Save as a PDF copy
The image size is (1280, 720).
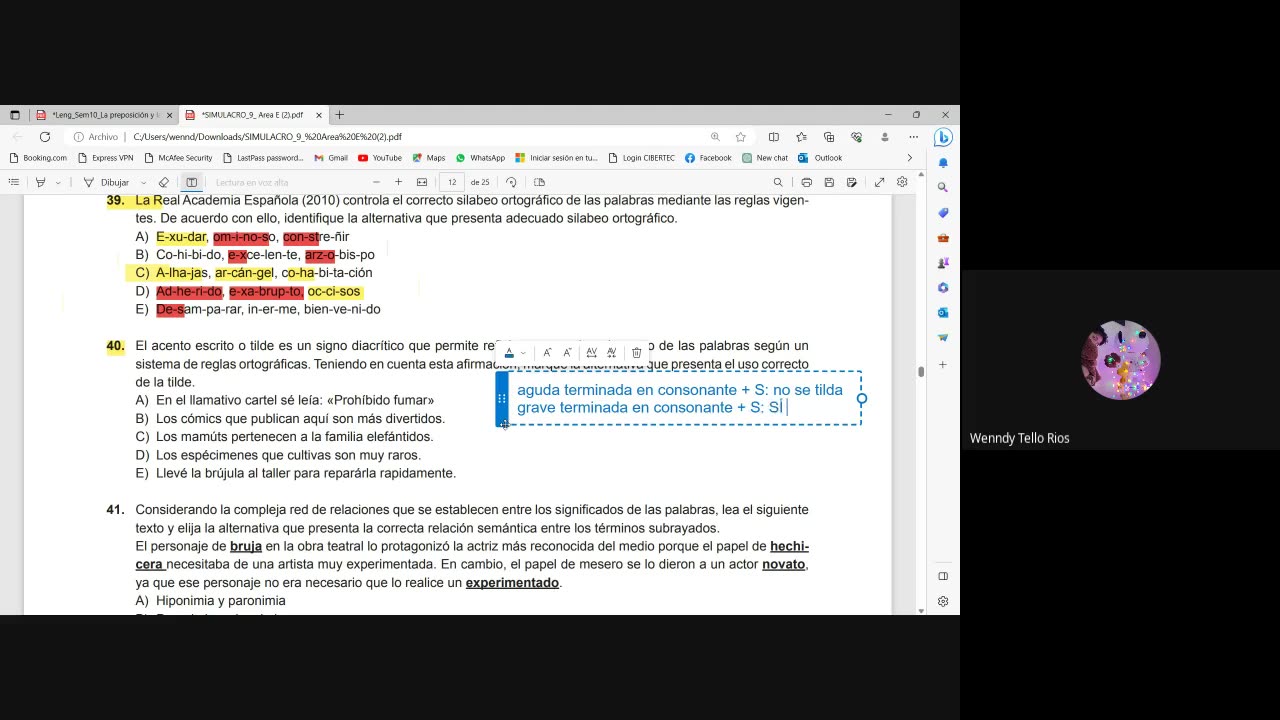click(852, 182)
